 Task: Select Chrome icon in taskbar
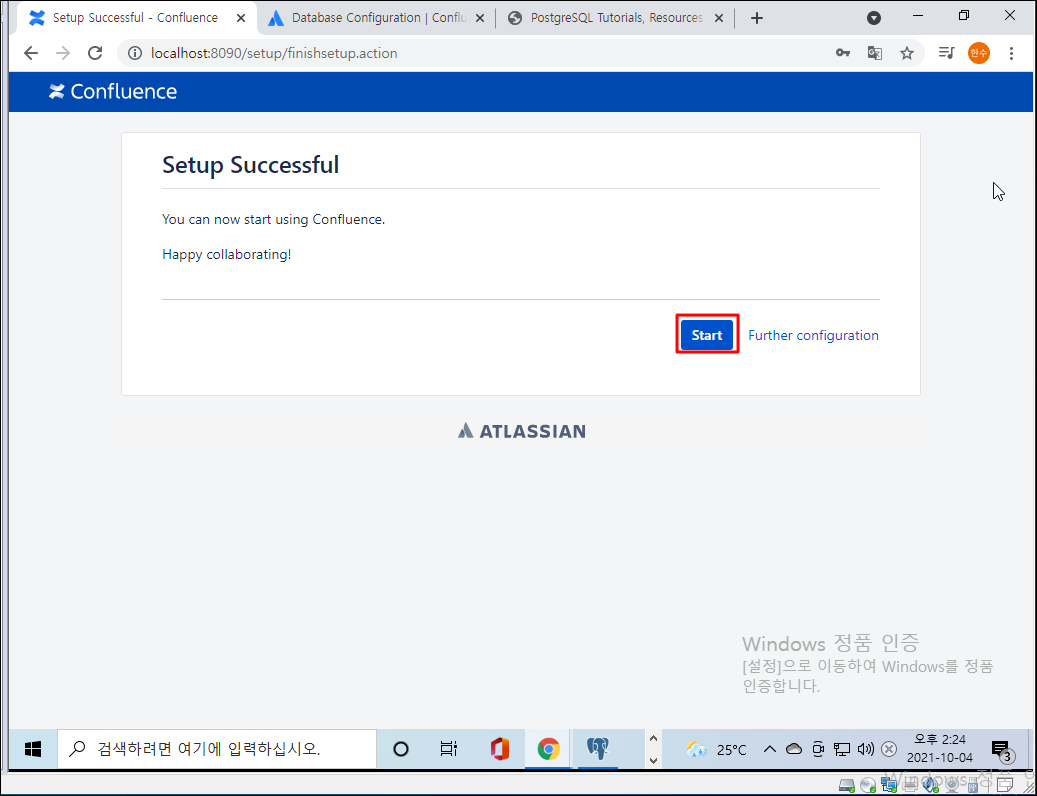[x=548, y=749]
